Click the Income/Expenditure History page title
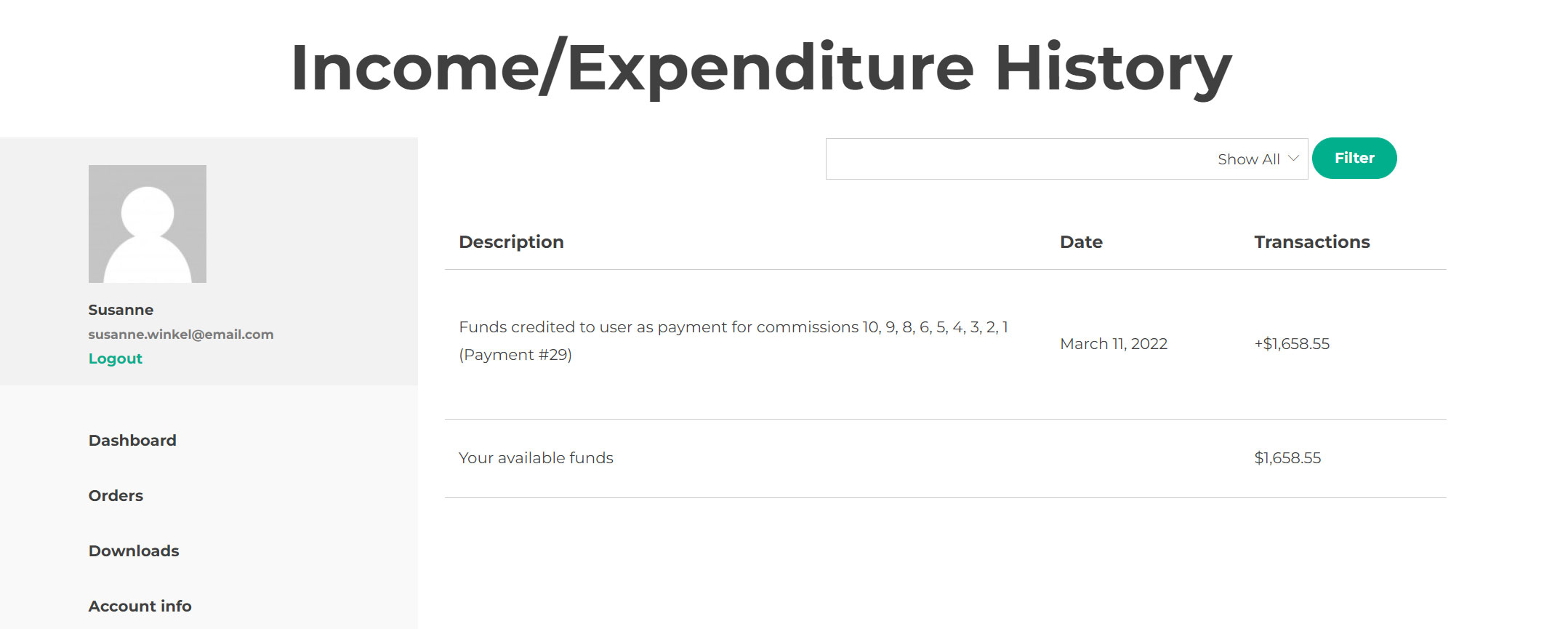Screen dimensions: 1568x629 point(761,68)
